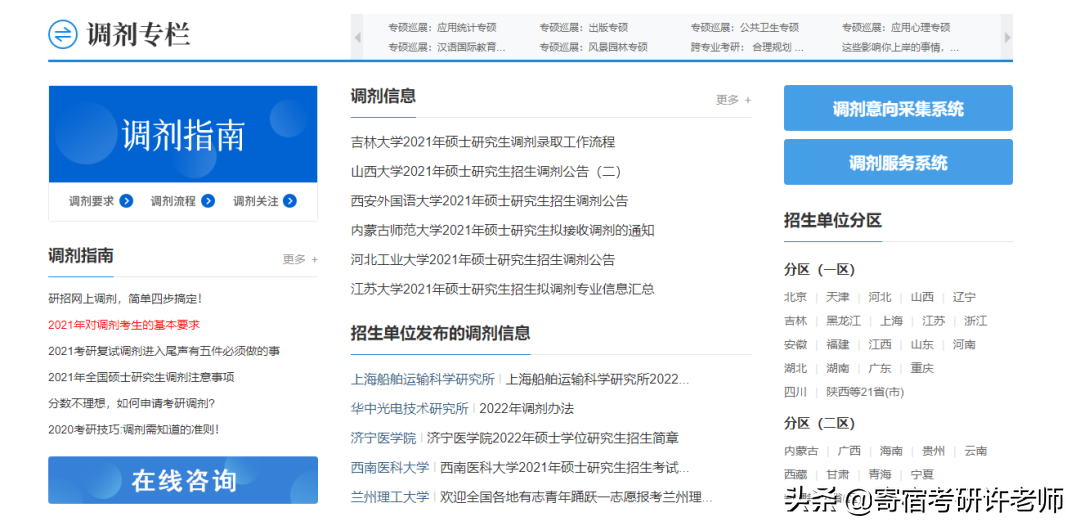Click 华中光电技术研究所 institution name
This screenshot has width=1080, height=530.
coord(410,409)
